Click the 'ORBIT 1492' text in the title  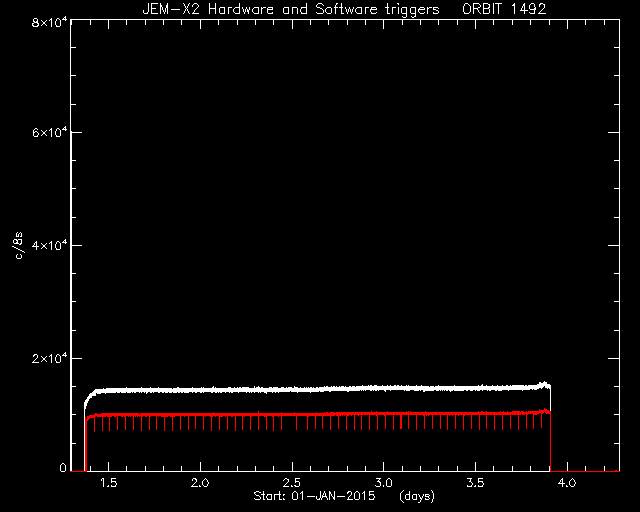[504, 9]
